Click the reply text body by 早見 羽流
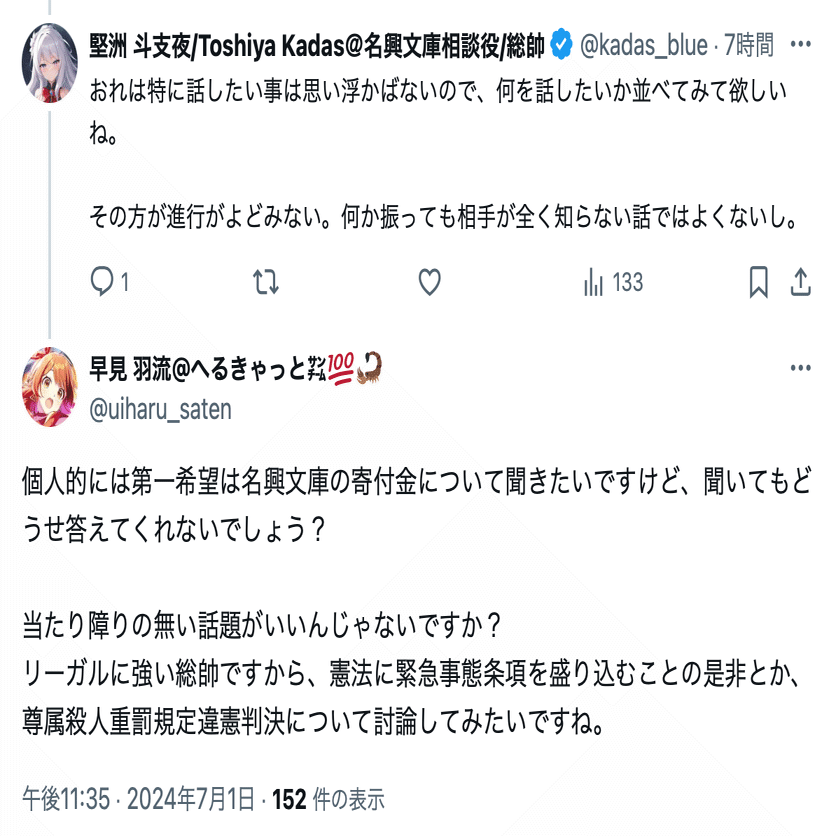The image size is (836, 836). pos(400,600)
